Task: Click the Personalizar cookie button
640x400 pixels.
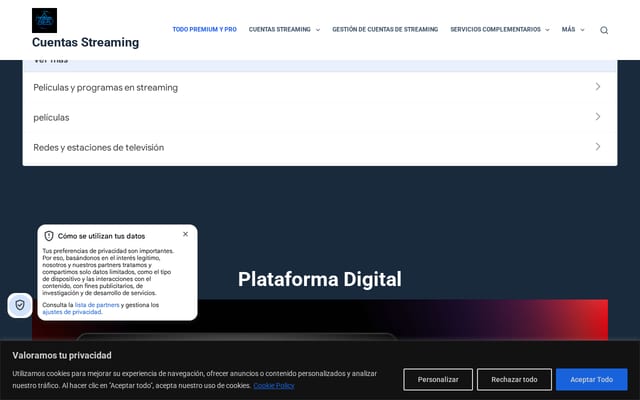Action: (438, 380)
